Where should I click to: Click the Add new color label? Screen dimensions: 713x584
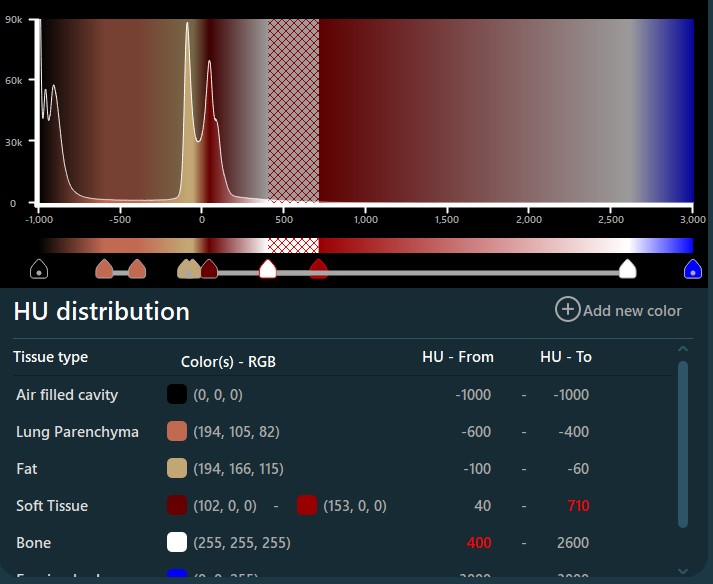(632, 311)
